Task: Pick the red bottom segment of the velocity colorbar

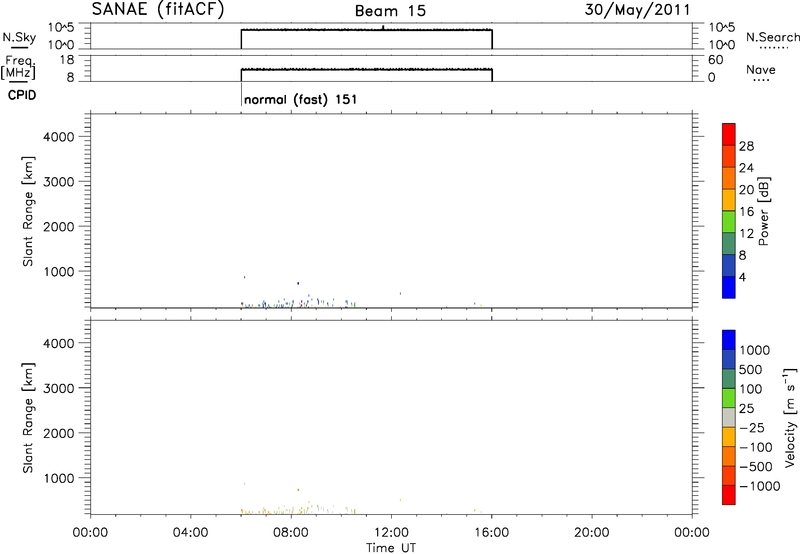Action: [729, 495]
